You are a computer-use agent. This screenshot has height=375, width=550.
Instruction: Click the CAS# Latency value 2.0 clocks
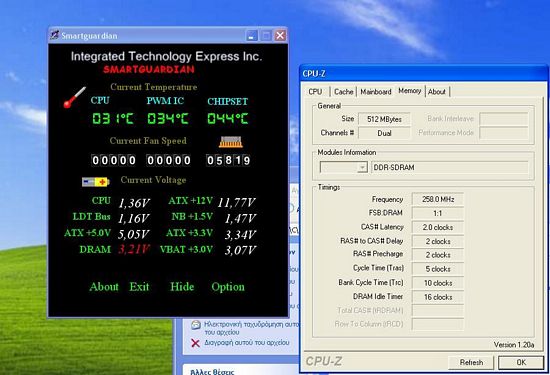[438, 227]
